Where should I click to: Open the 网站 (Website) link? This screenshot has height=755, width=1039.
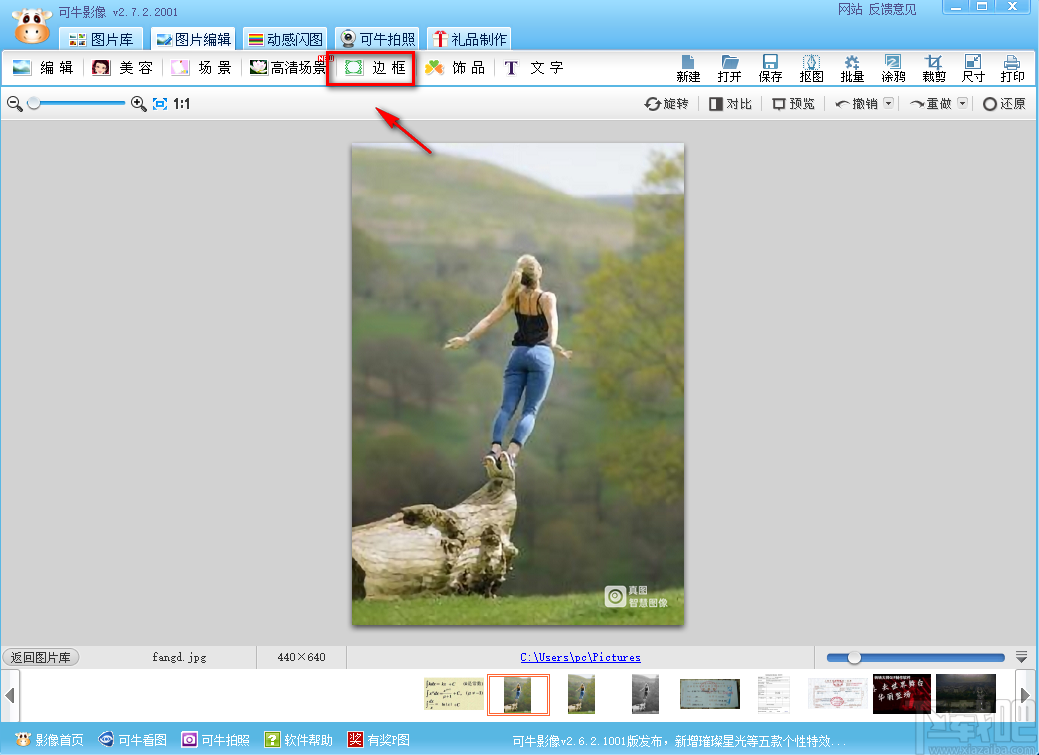[x=850, y=9]
